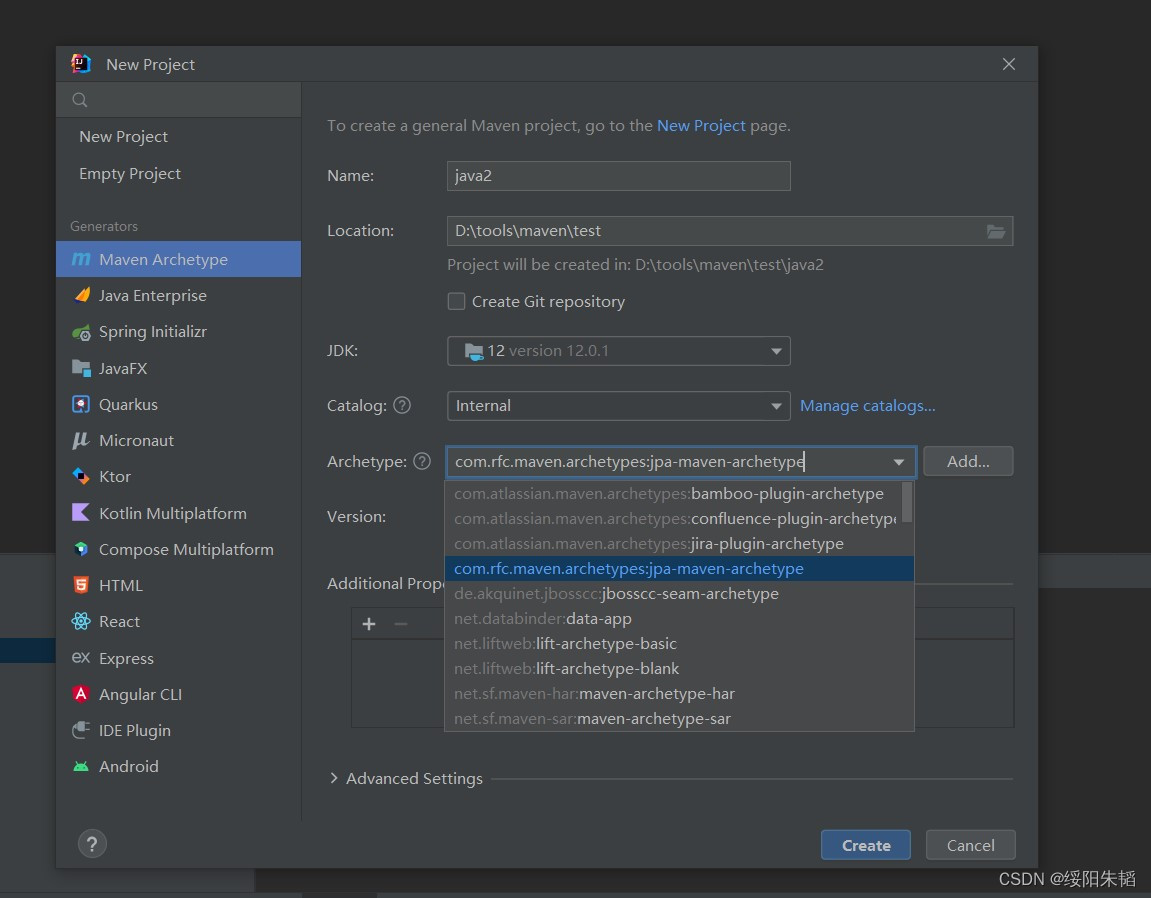Image resolution: width=1151 pixels, height=898 pixels.
Task: Click the Spring Initializr leaf icon
Action: pyautogui.click(x=81, y=332)
